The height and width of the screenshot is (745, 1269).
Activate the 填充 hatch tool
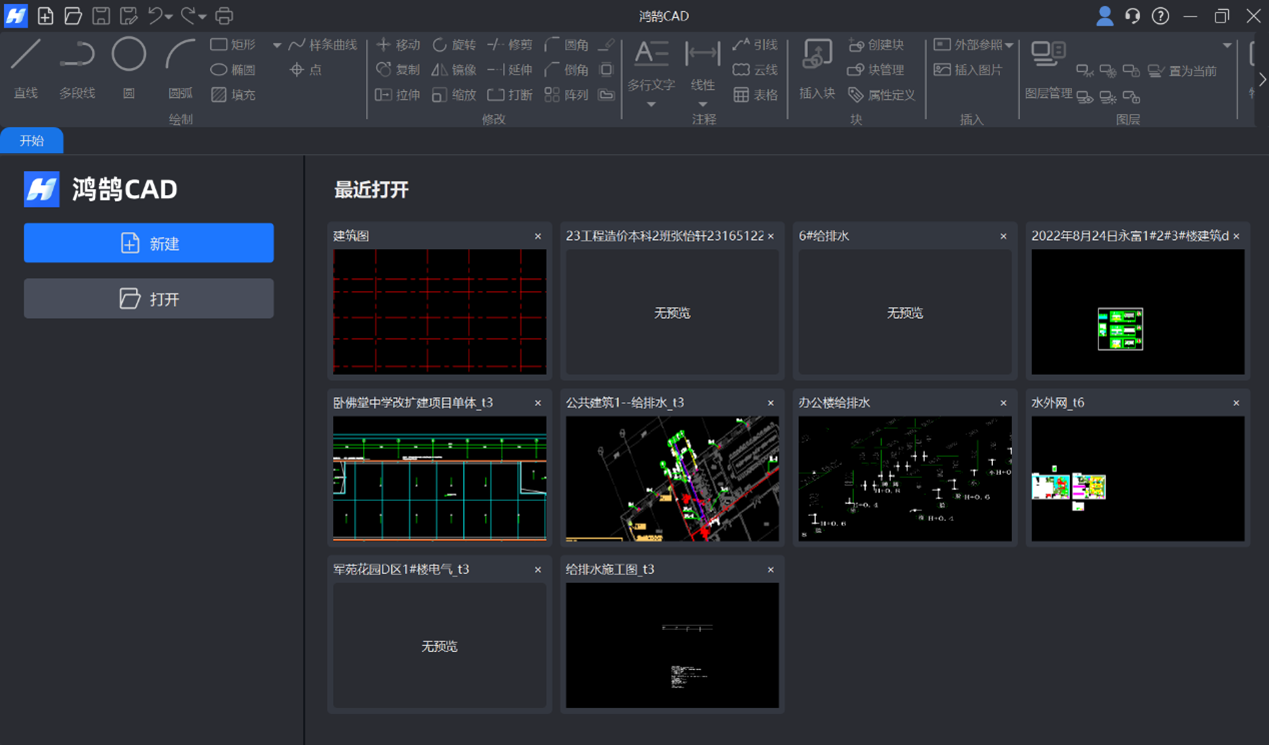[233, 95]
